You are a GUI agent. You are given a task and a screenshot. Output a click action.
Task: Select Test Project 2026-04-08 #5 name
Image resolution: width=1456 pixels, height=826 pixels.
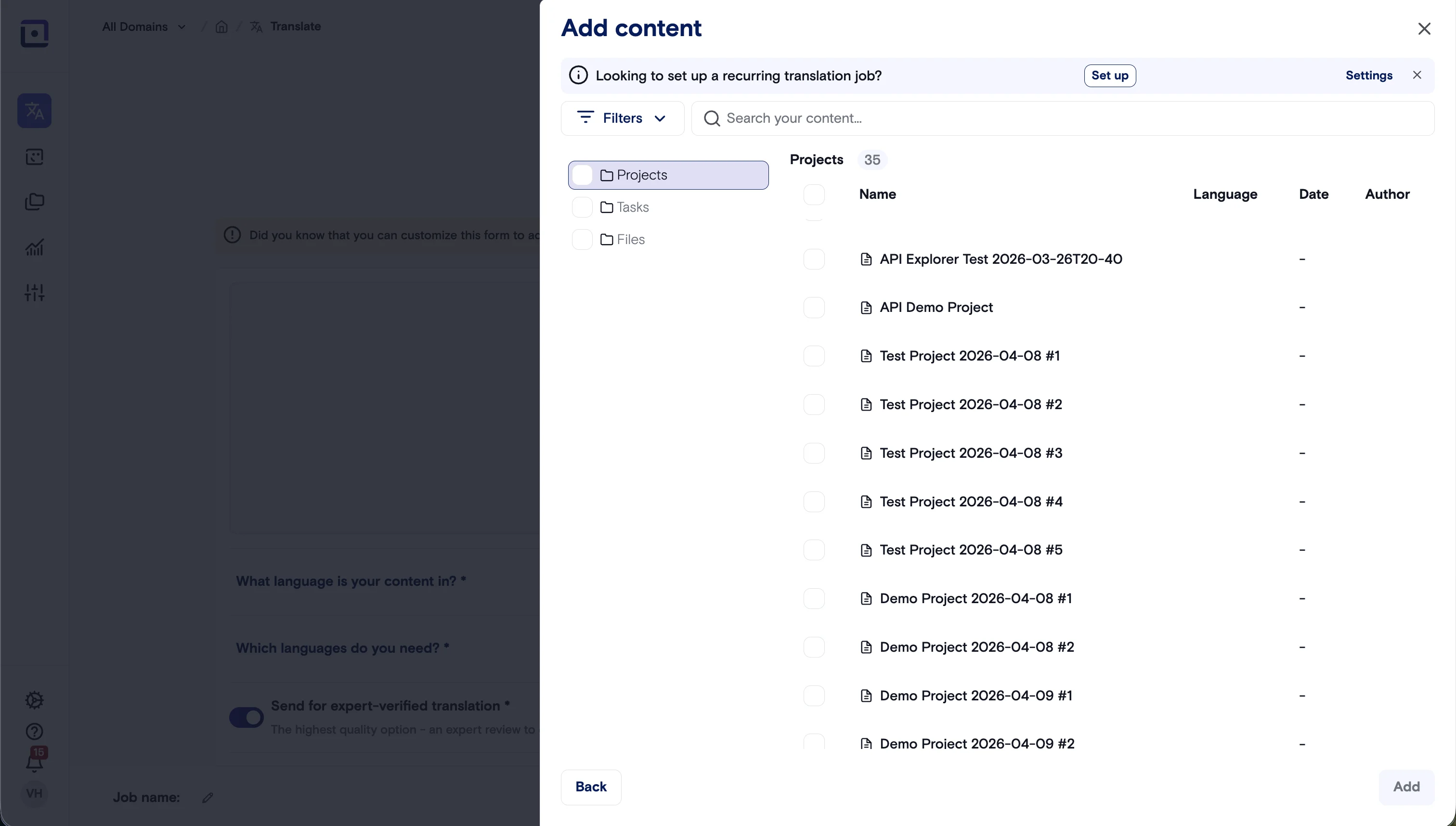[971, 550]
